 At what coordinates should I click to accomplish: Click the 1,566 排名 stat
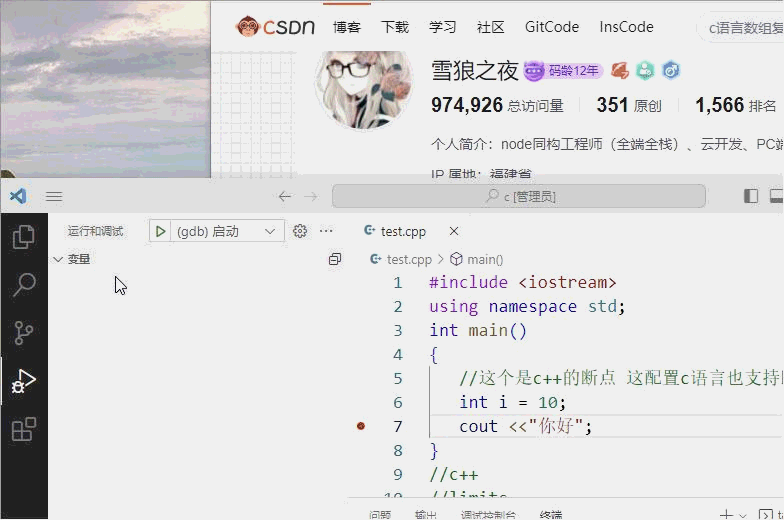(x=736, y=106)
